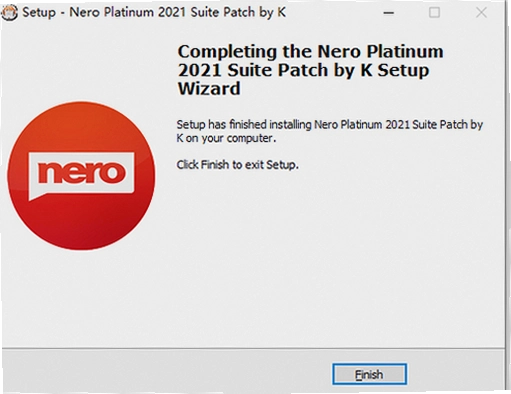Viewport: 511px width, 394px height.
Task: Click Finish to exit Setup
Action: [369, 374]
